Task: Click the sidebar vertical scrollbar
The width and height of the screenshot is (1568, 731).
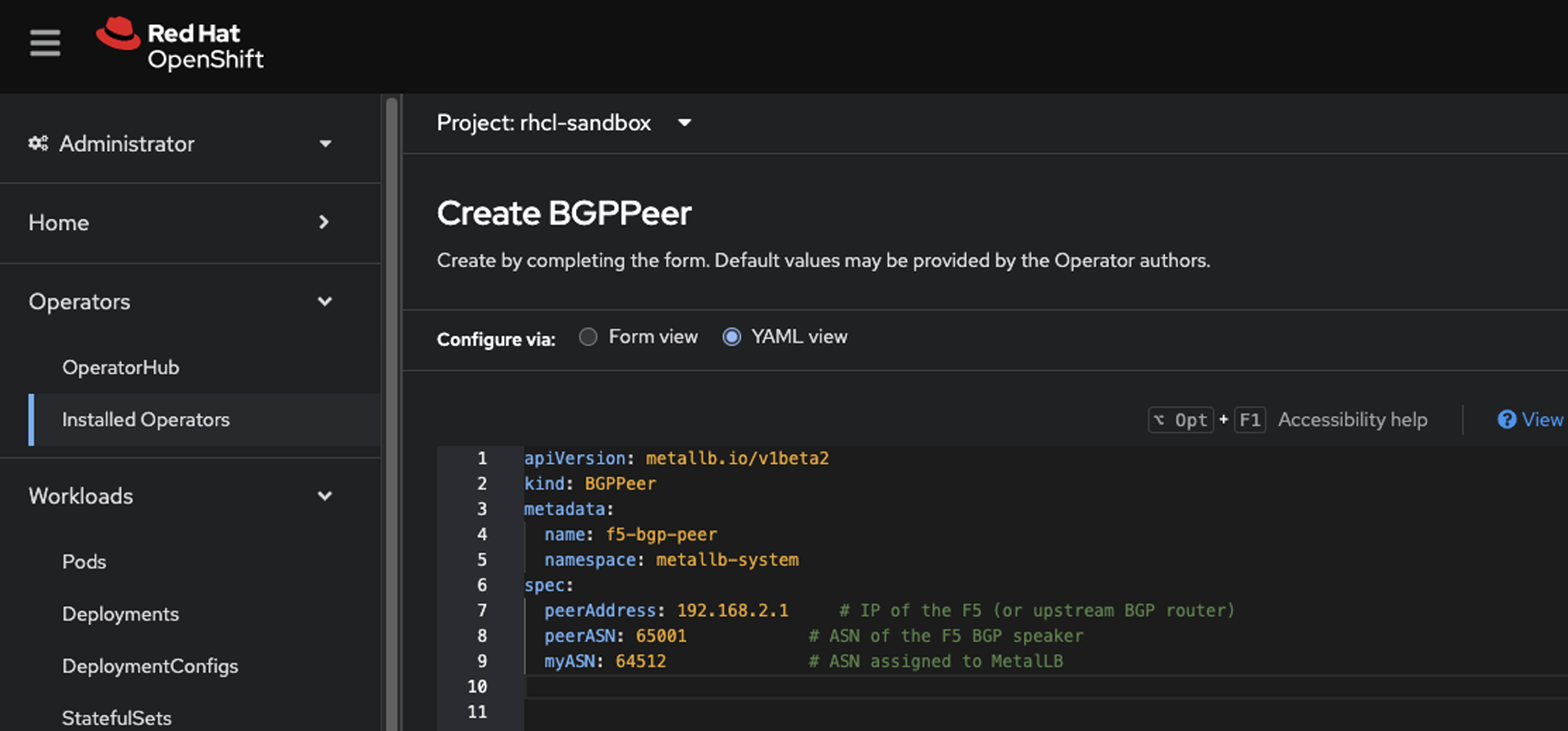Action: (392, 414)
